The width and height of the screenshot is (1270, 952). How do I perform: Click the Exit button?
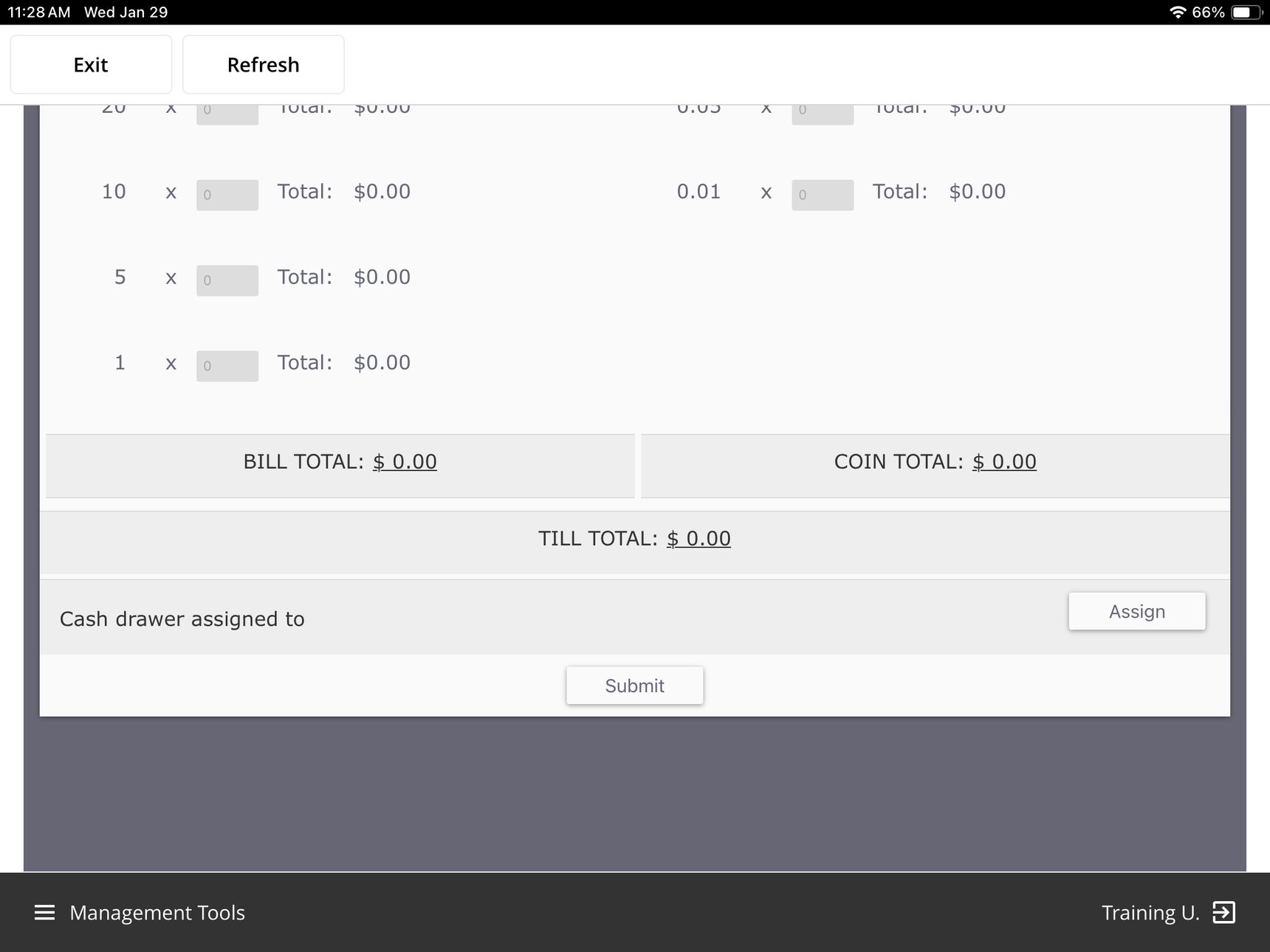(91, 65)
